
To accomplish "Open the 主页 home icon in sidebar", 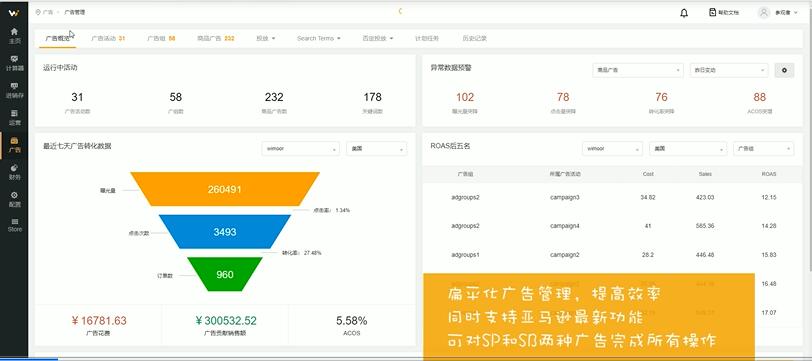I will 14,35.
